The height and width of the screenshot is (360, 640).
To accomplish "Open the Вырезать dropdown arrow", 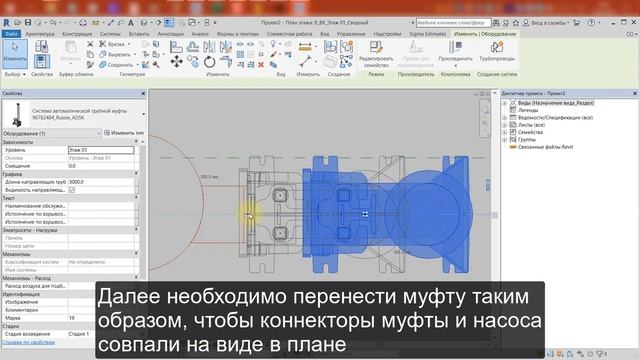I will pos(135,54).
